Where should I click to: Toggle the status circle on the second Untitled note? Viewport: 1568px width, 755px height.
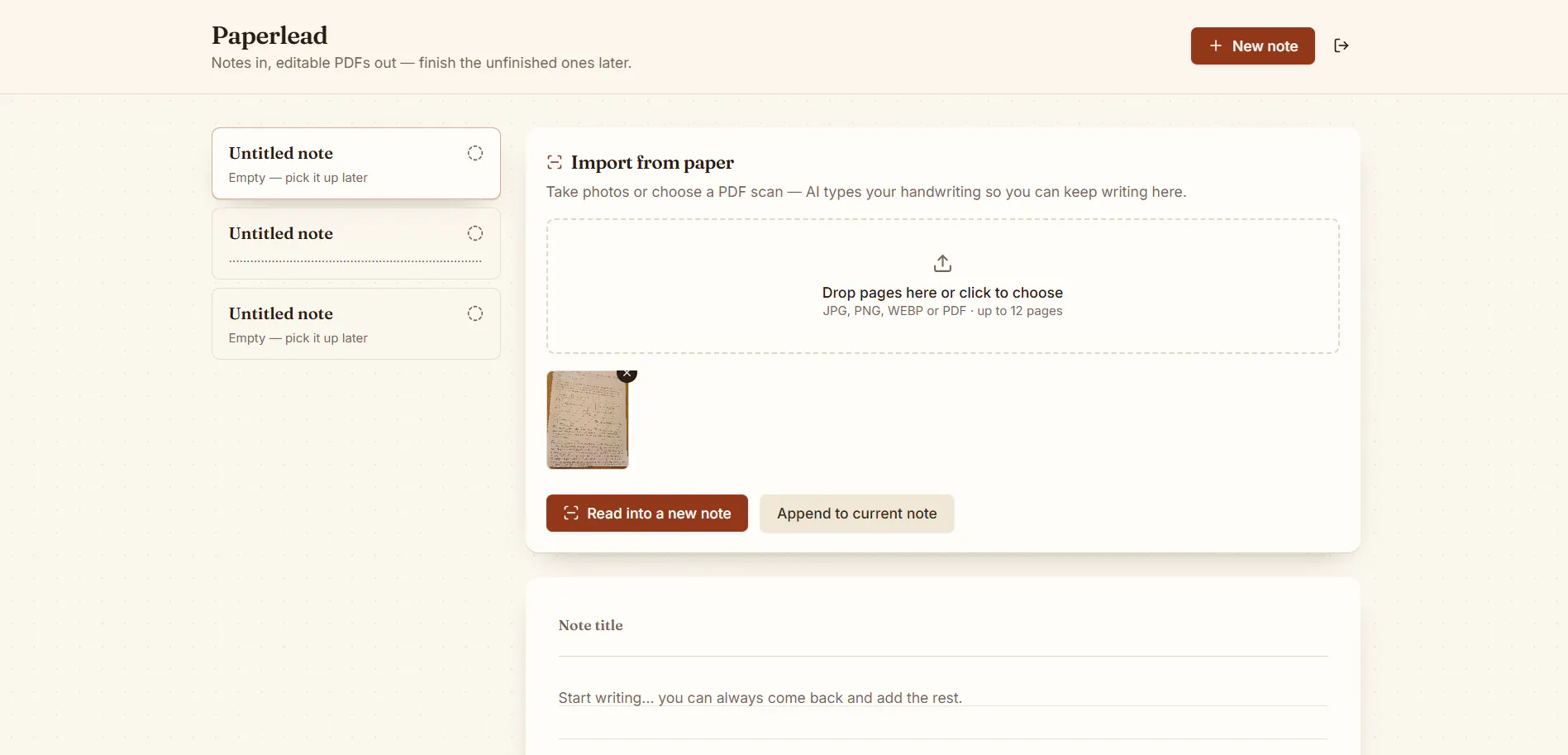point(475,233)
